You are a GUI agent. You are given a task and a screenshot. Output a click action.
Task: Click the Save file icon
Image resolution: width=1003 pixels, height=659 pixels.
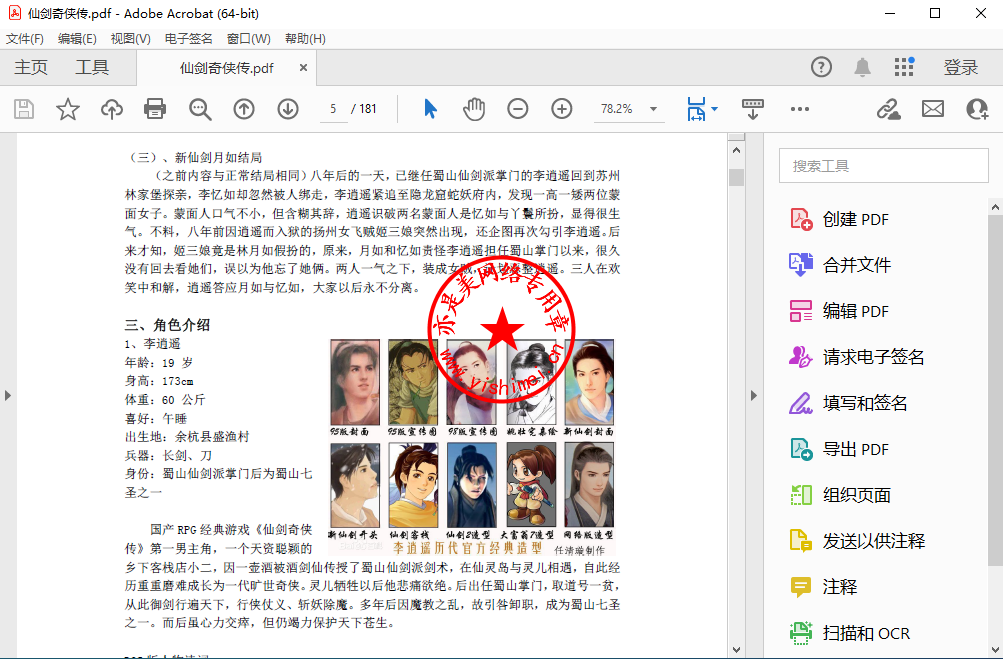(x=23, y=109)
